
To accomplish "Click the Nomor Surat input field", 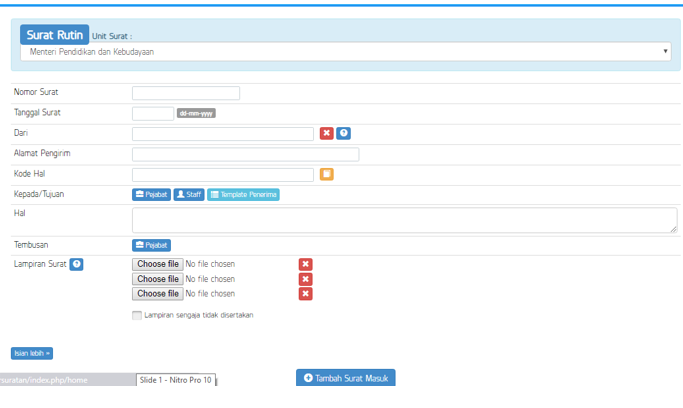I will (186, 93).
